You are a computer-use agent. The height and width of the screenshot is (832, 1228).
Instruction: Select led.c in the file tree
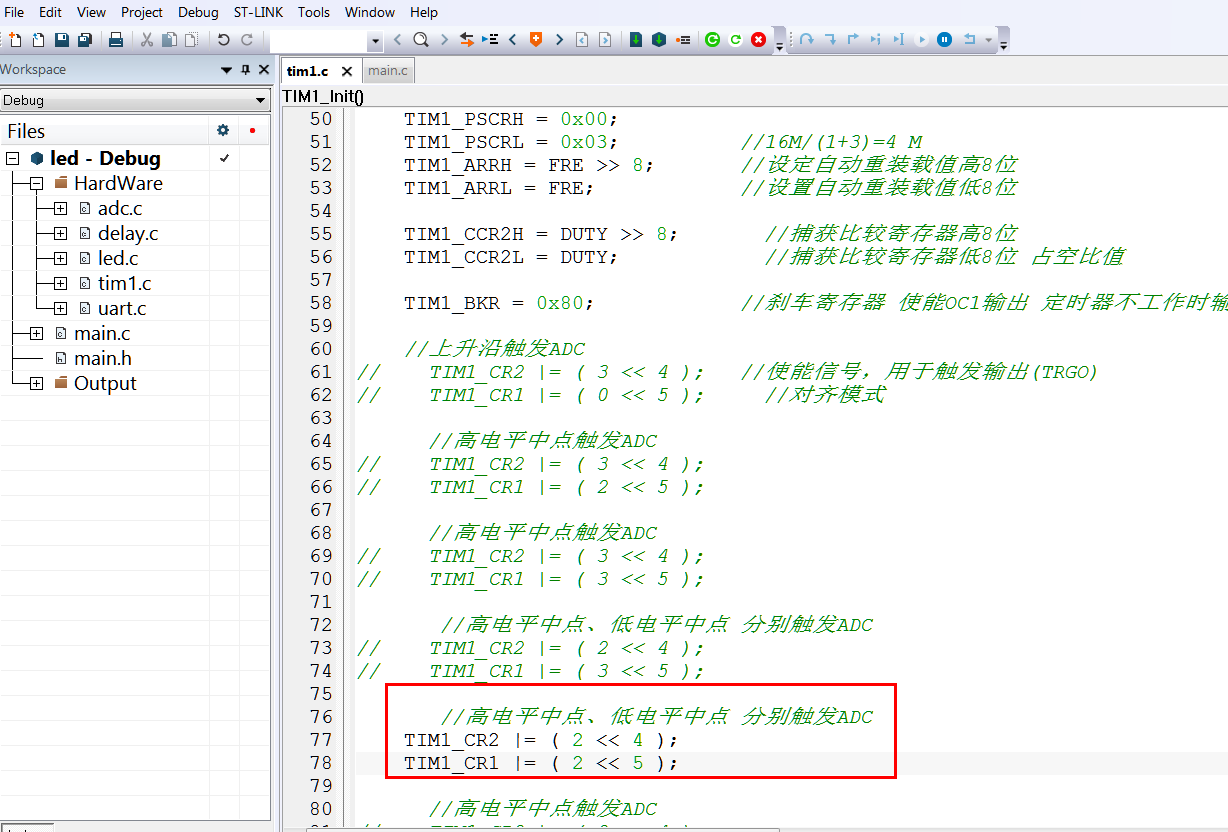coord(118,258)
